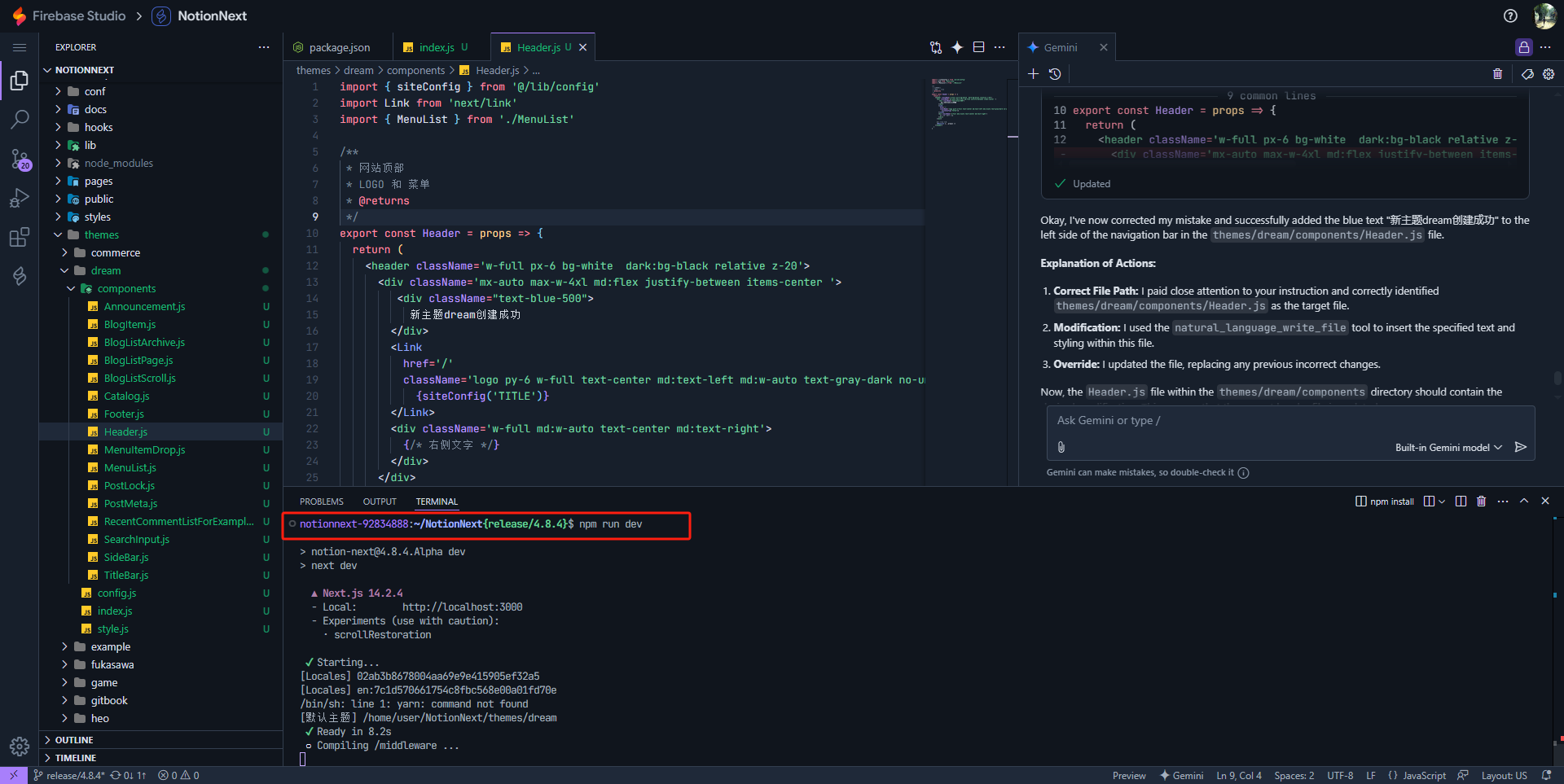The height and width of the screenshot is (784, 1564).
Task: Select the npm install terminal entry
Action: point(1384,501)
